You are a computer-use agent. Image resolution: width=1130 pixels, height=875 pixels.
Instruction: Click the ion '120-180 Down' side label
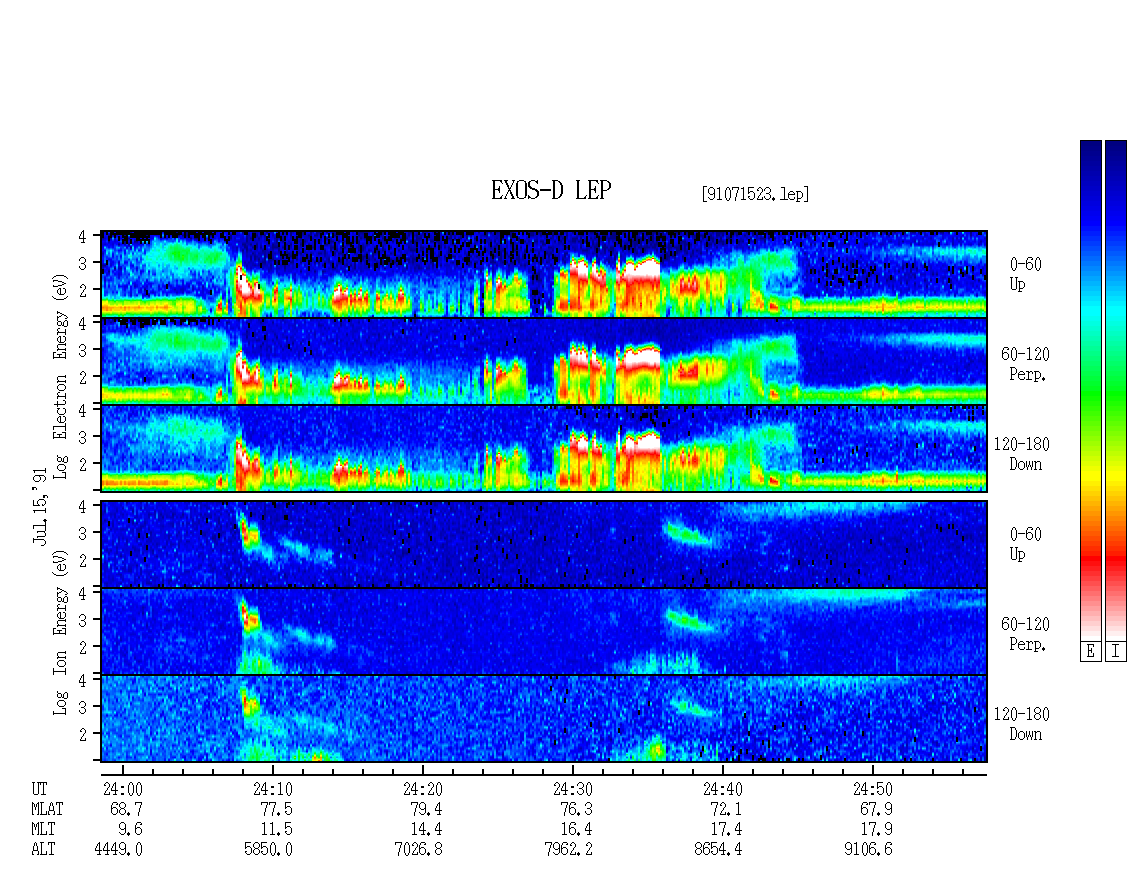(x=1022, y=724)
